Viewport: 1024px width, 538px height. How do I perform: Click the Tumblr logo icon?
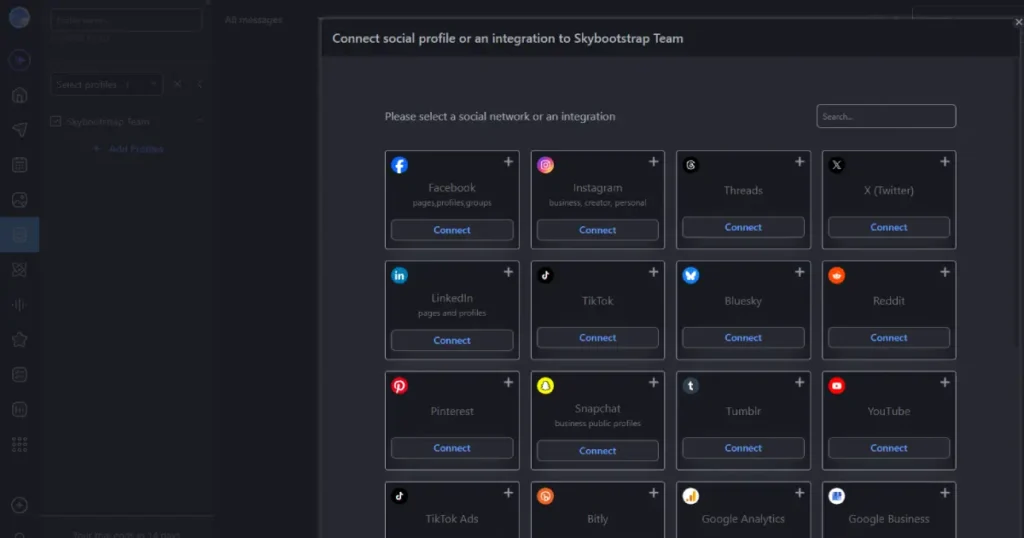click(691, 386)
